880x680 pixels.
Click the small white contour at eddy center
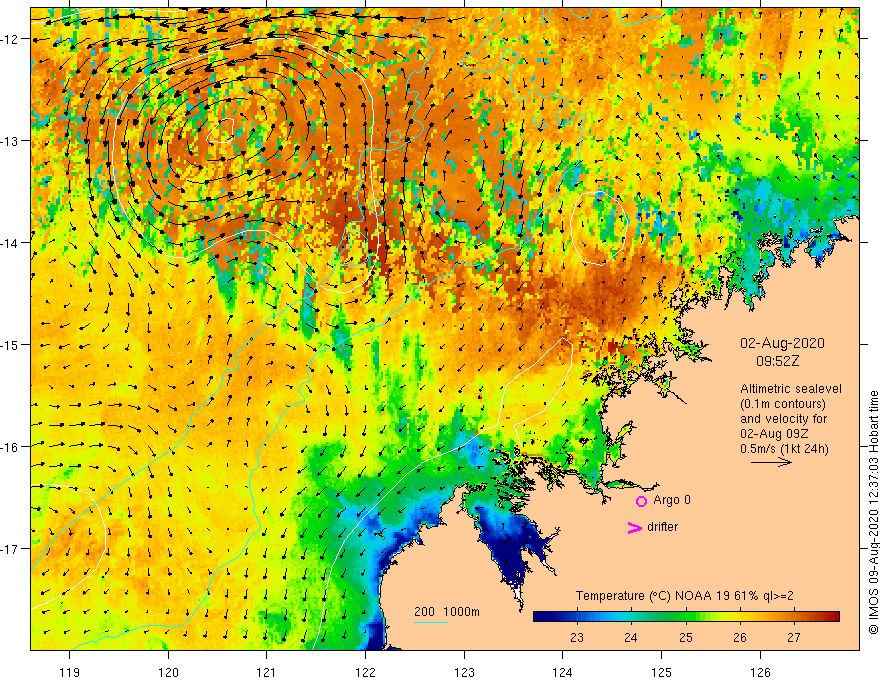point(221,131)
